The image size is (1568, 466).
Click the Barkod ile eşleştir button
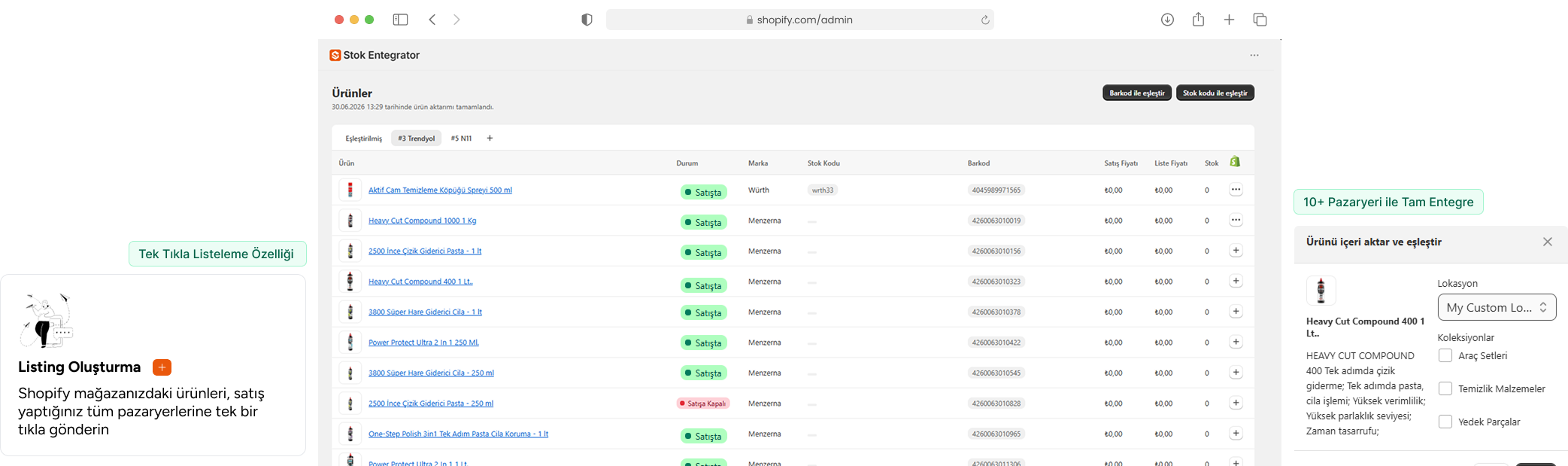click(x=1136, y=93)
